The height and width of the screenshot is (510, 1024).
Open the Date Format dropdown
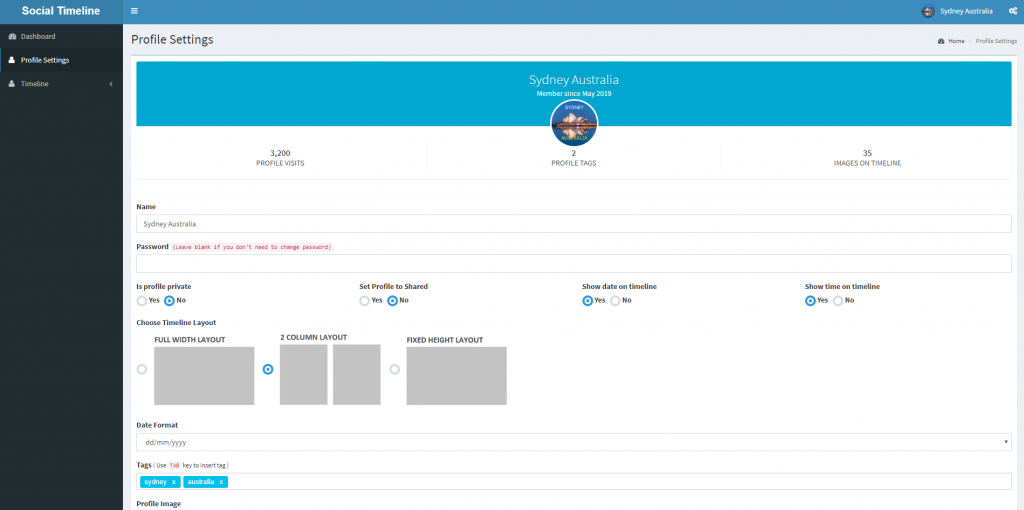pyautogui.click(x=573, y=442)
